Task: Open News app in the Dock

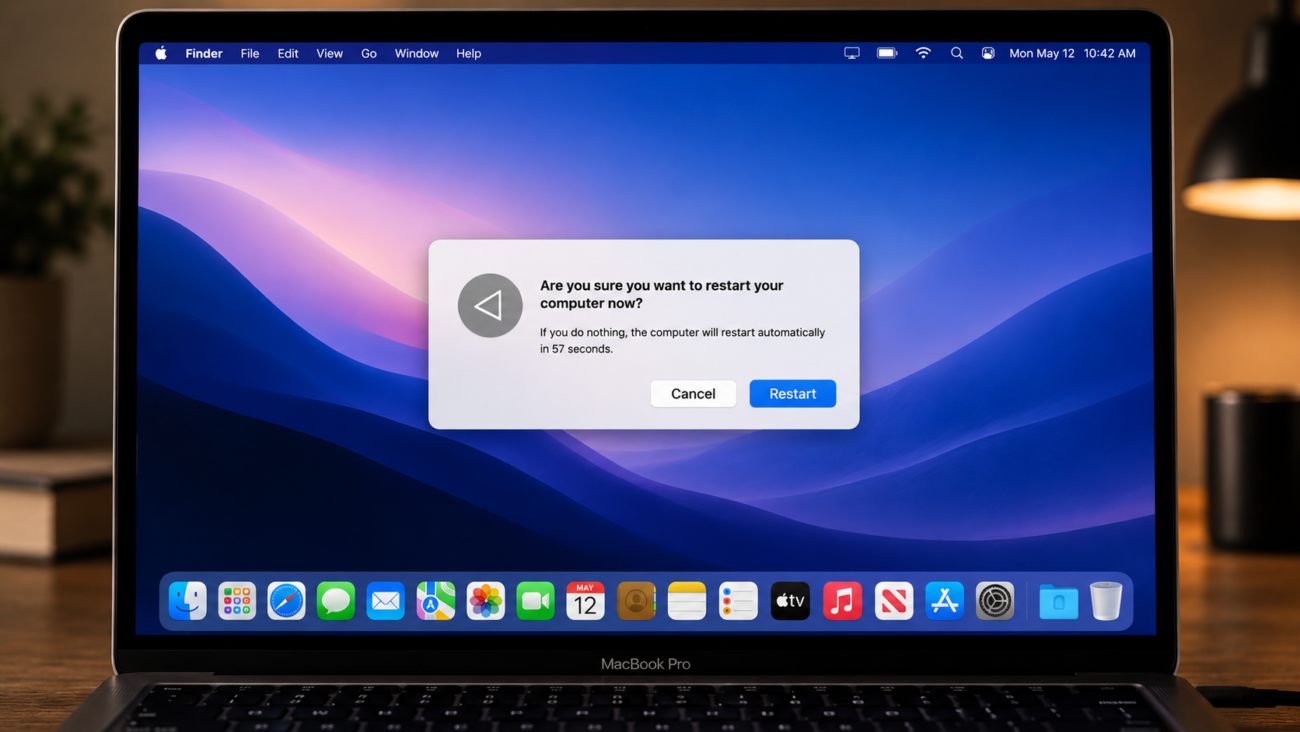Action: click(893, 601)
